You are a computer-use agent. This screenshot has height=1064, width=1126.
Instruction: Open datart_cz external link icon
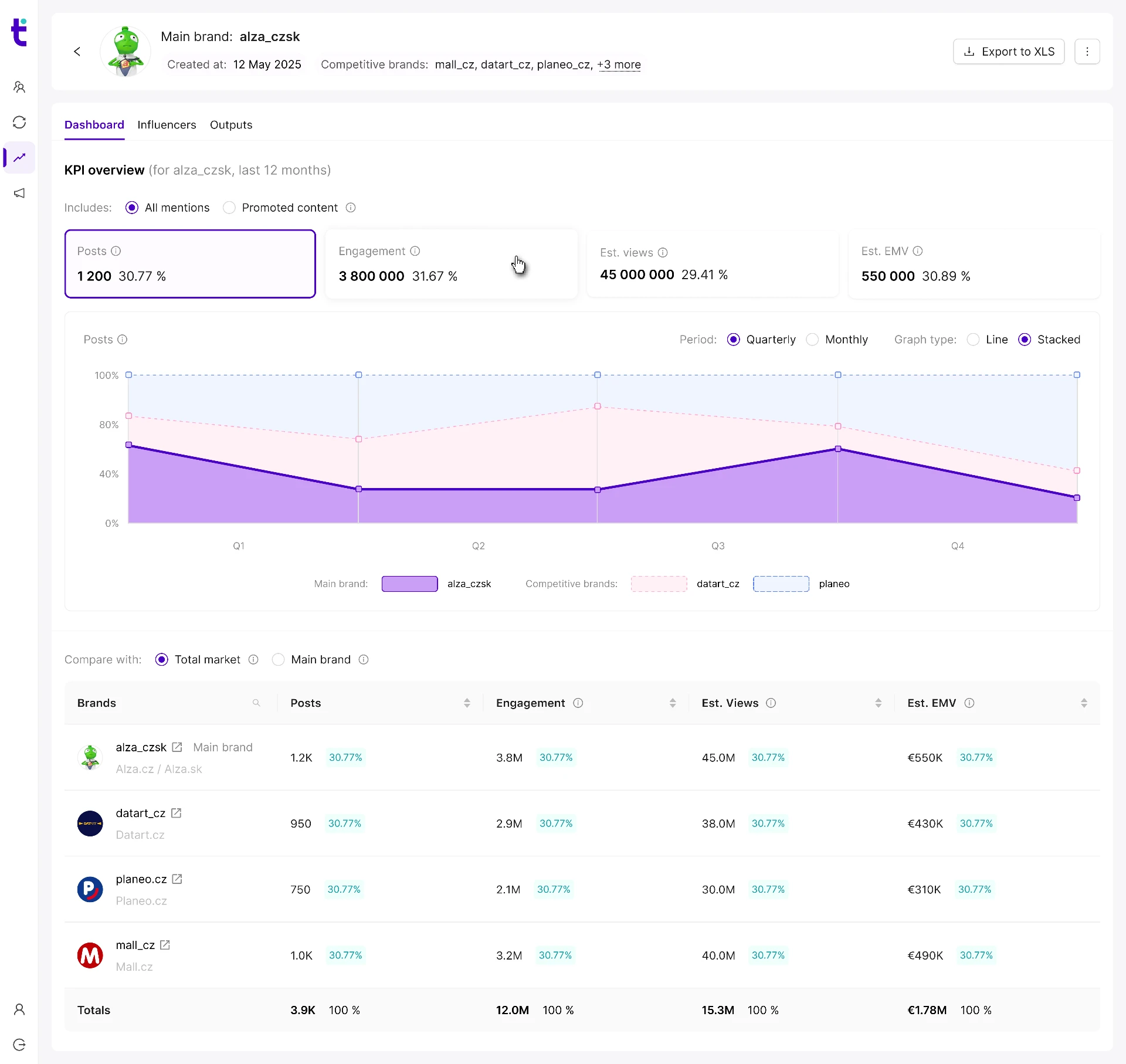pos(176,813)
